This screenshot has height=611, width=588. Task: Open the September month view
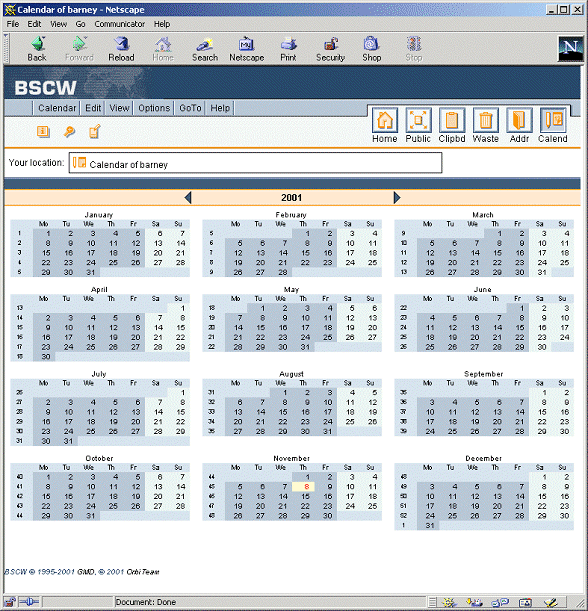pos(483,374)
